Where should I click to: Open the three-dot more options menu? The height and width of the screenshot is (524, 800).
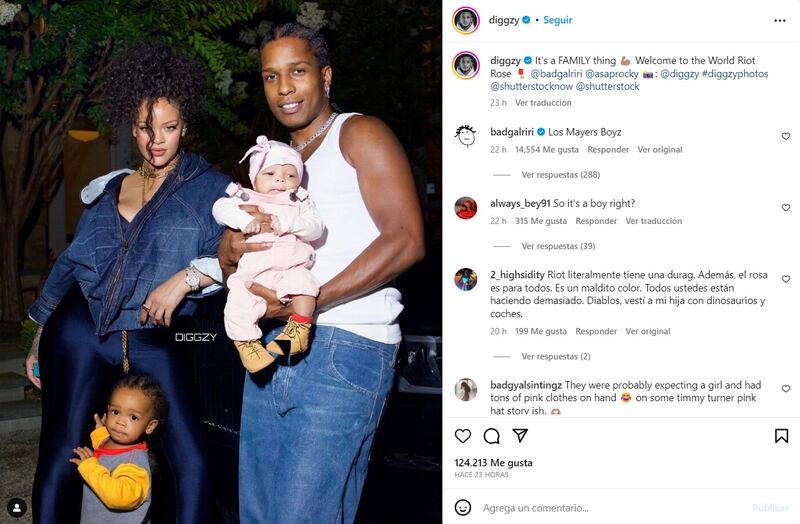pos(780,20)
